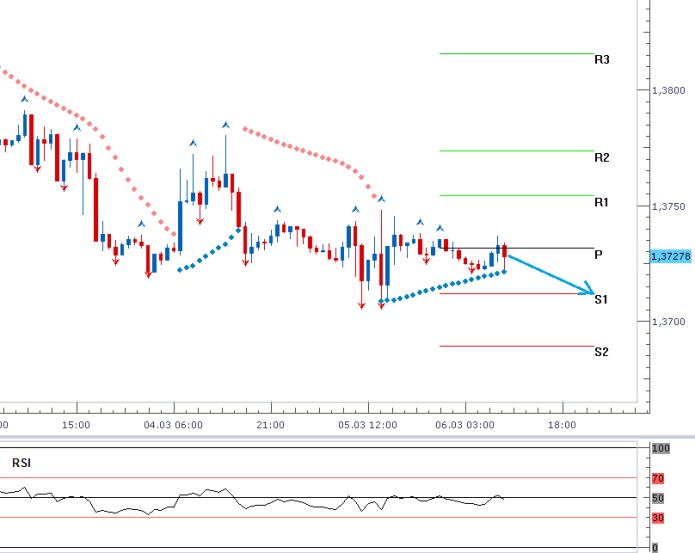
Task: Click the RSI 100 level label
Action: (660, 448)
